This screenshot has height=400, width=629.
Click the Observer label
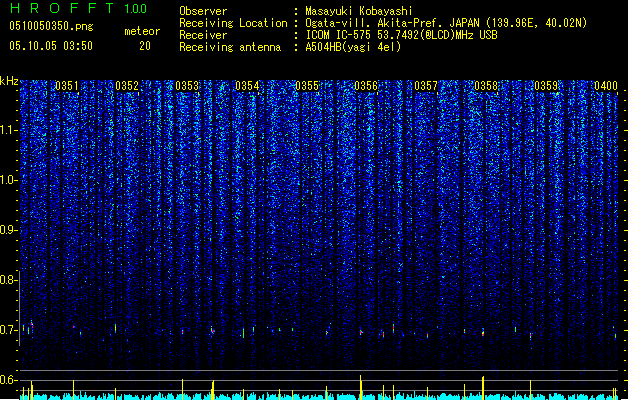click(203, 11)
